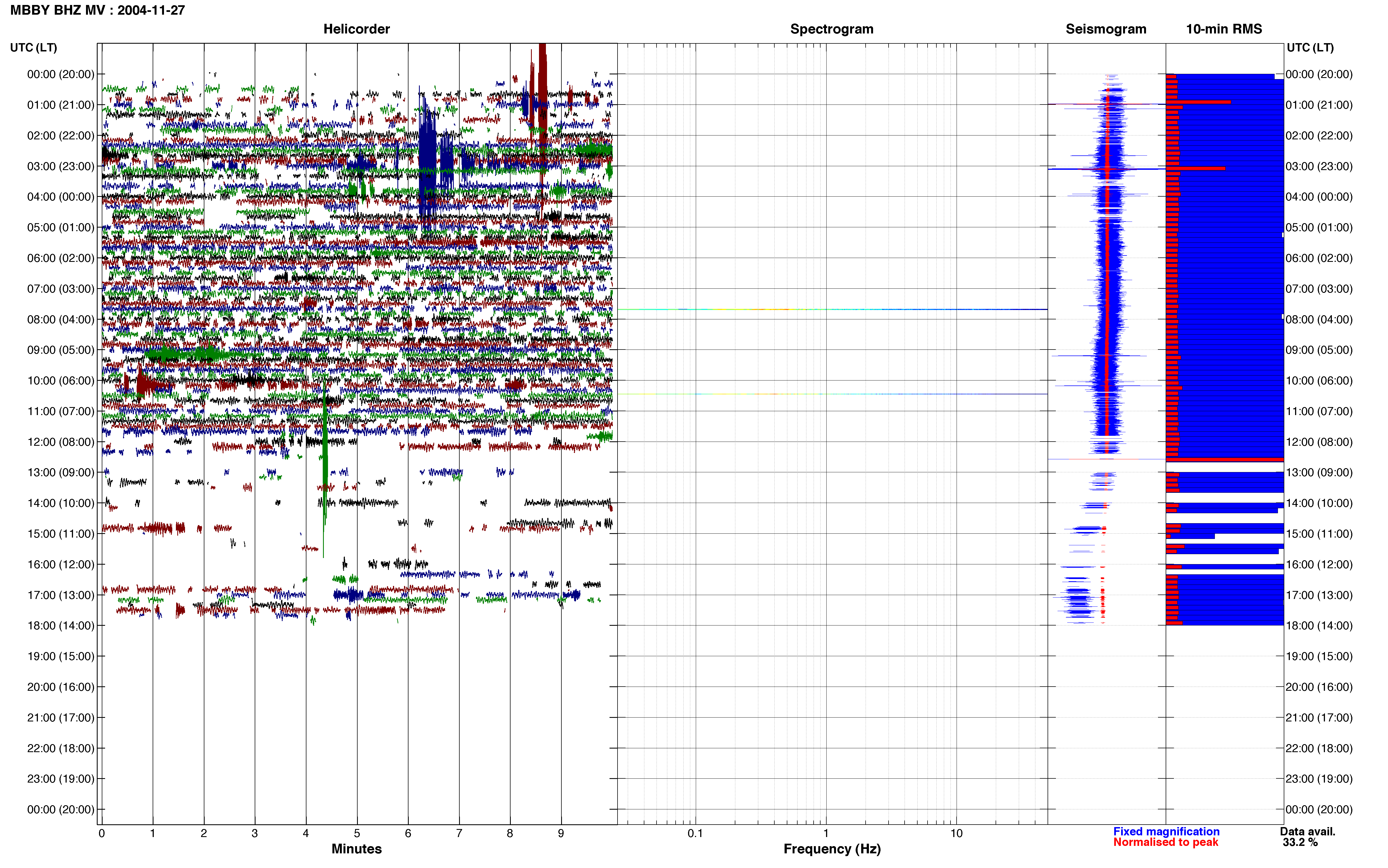
Task: Click the 'Minutes' x-axis label
Action: tap(356, 849)
